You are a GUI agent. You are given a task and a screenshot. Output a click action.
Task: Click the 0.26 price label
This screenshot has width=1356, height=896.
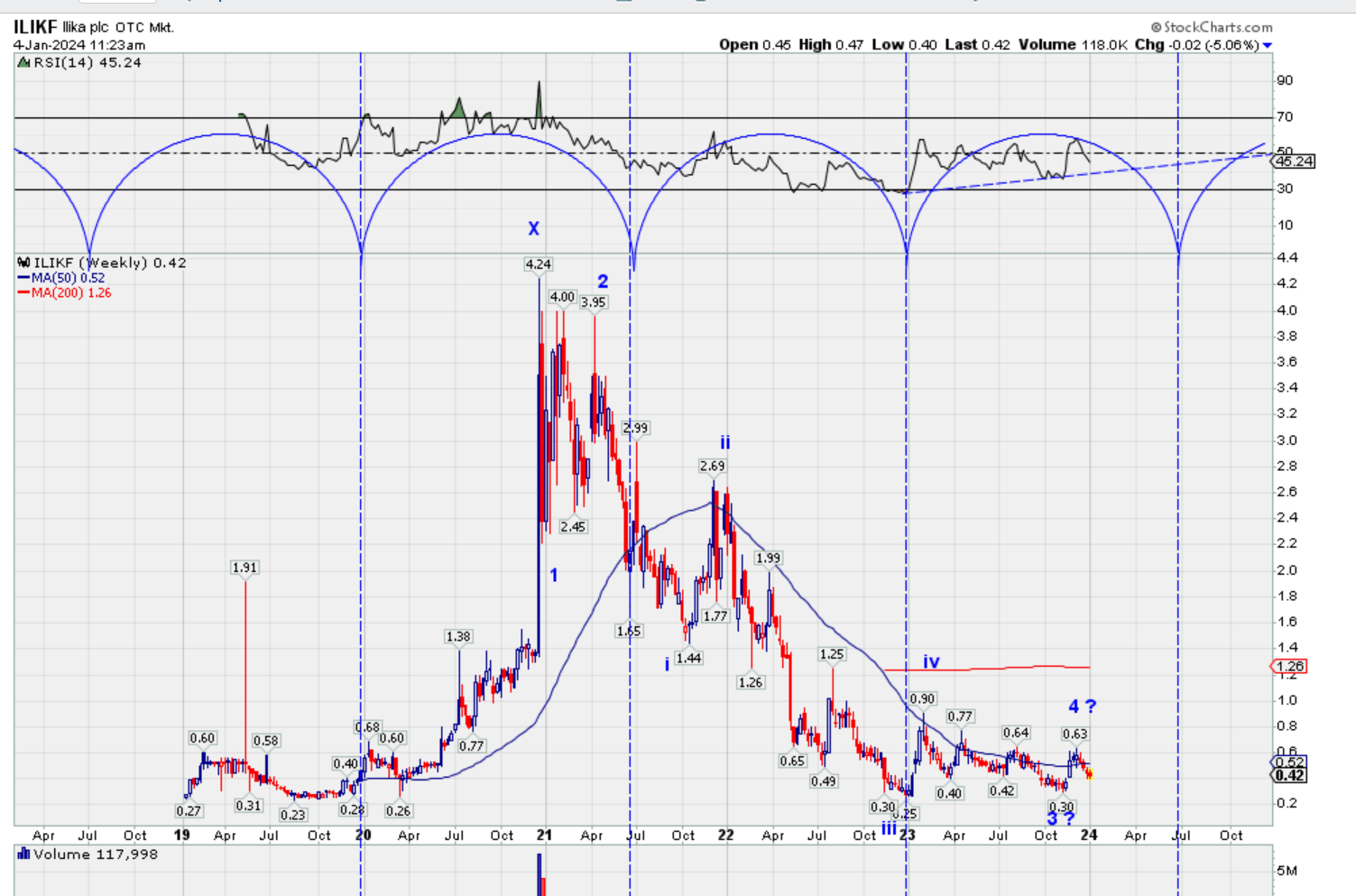point(399,811)
